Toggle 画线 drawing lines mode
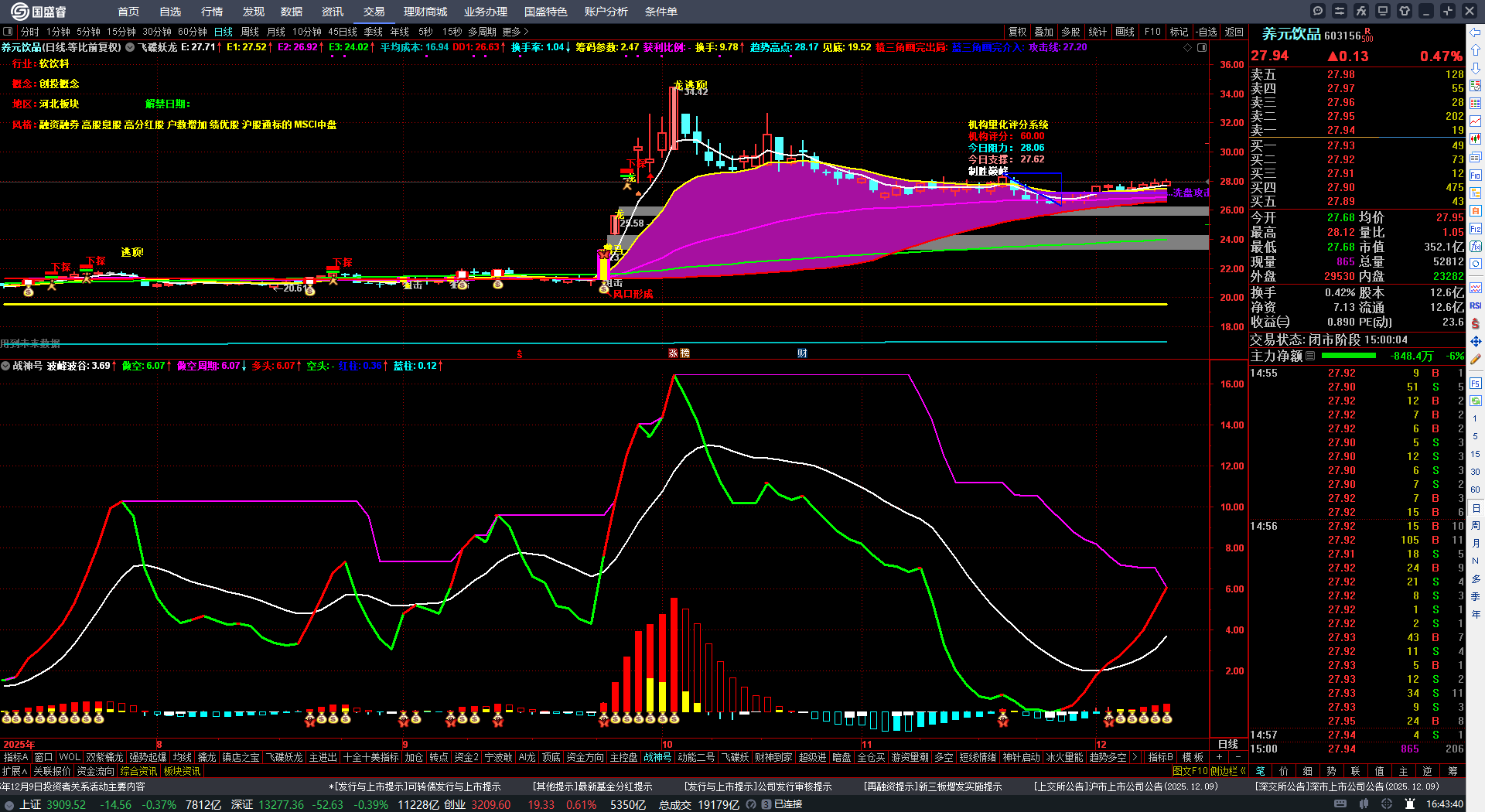The height and width of the screenshot is (812, 1485). pyautogui.click(x=1125, y=32)
